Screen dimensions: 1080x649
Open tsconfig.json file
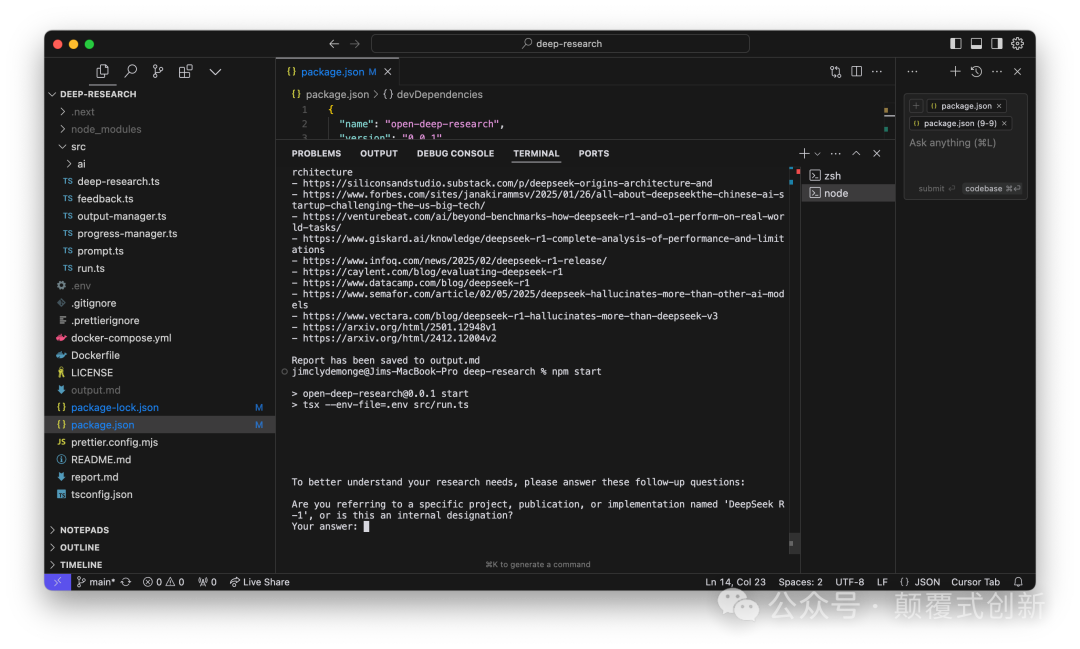tap(102, 494)
